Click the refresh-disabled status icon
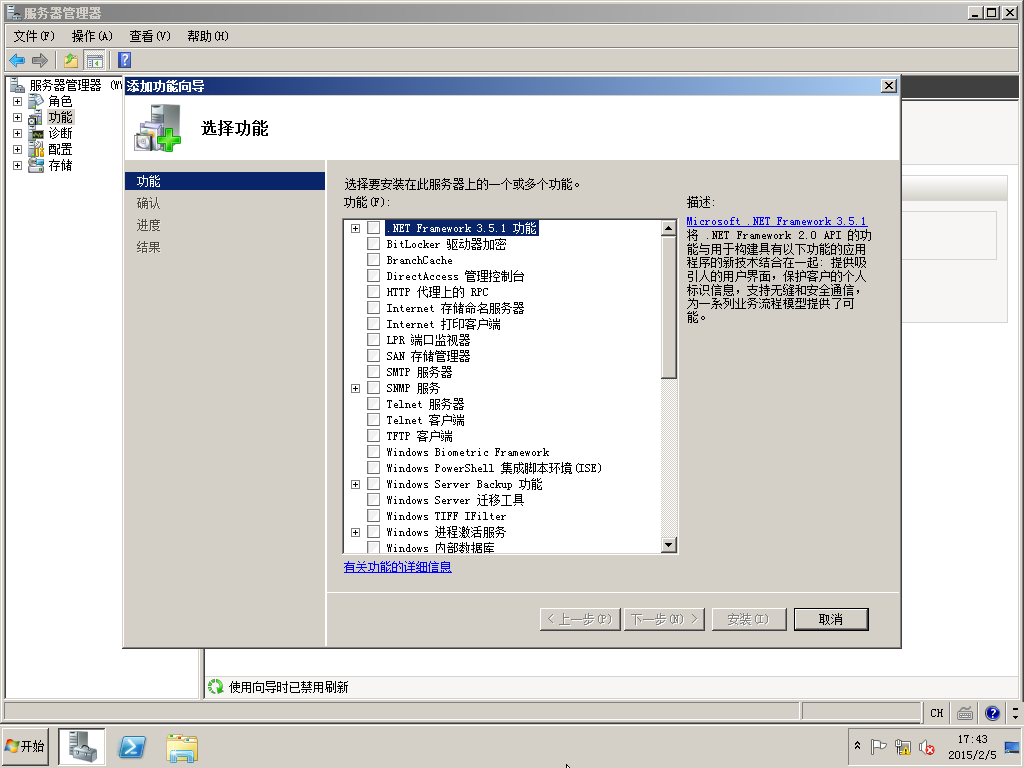 pos(216,686)
